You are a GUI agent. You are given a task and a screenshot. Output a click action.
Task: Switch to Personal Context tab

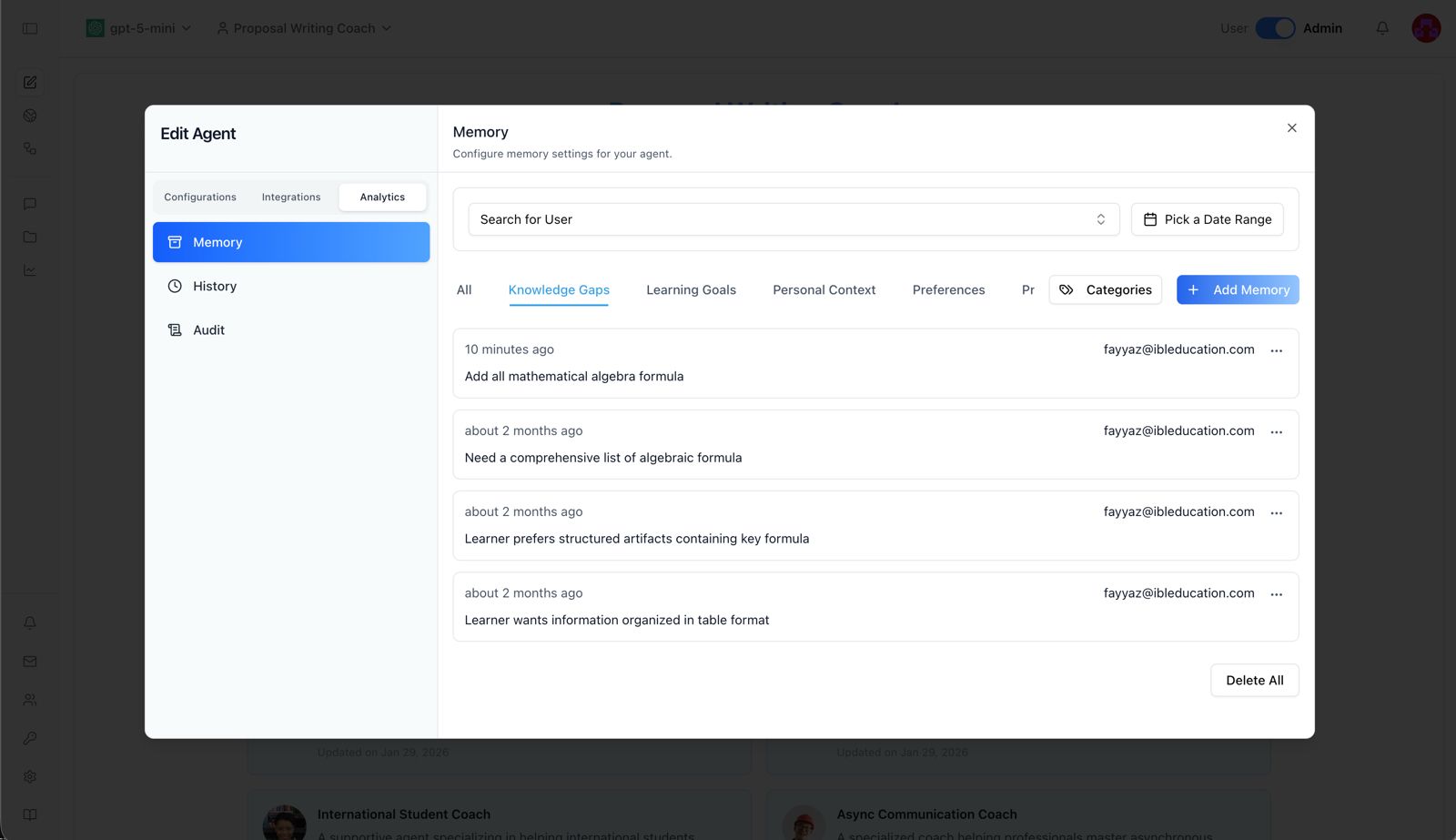click(x=824, y=289)
